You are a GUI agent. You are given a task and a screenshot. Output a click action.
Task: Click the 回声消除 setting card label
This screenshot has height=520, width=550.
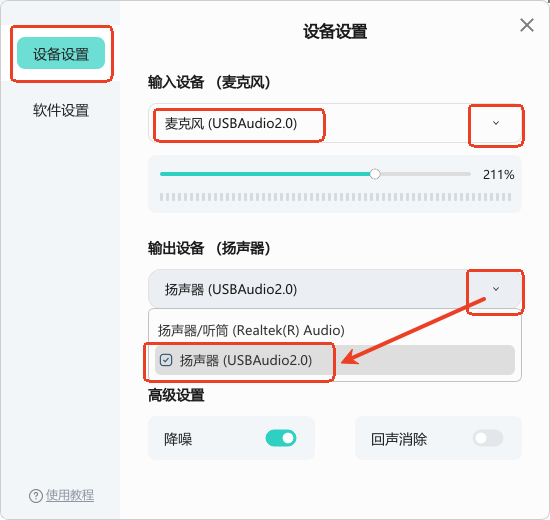399,439
